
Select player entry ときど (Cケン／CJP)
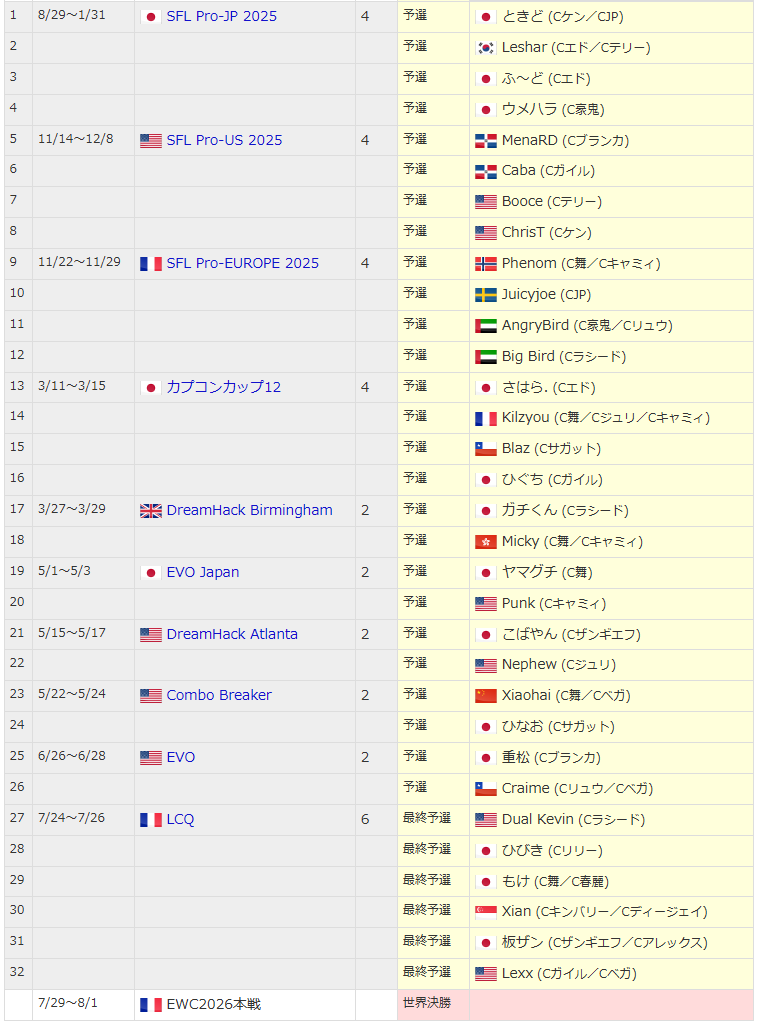562,16
